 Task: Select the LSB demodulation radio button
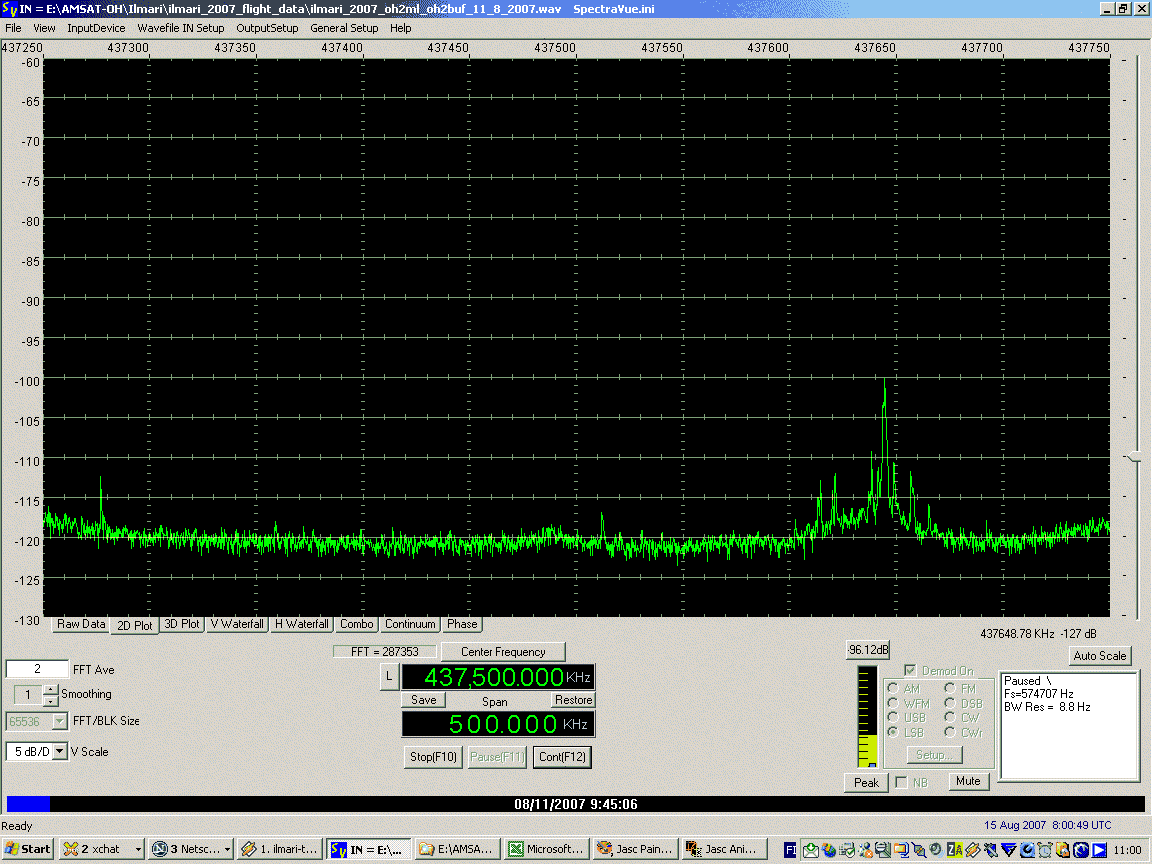[893, 732]
